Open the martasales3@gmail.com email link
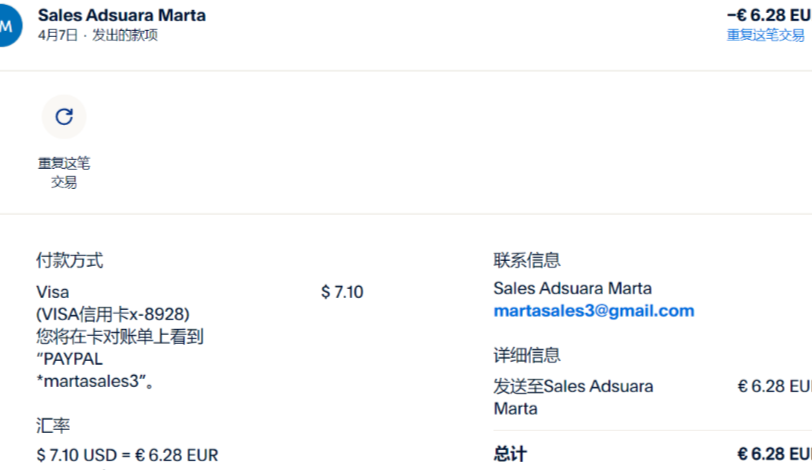The image size is (812, 470). point(593,311)
